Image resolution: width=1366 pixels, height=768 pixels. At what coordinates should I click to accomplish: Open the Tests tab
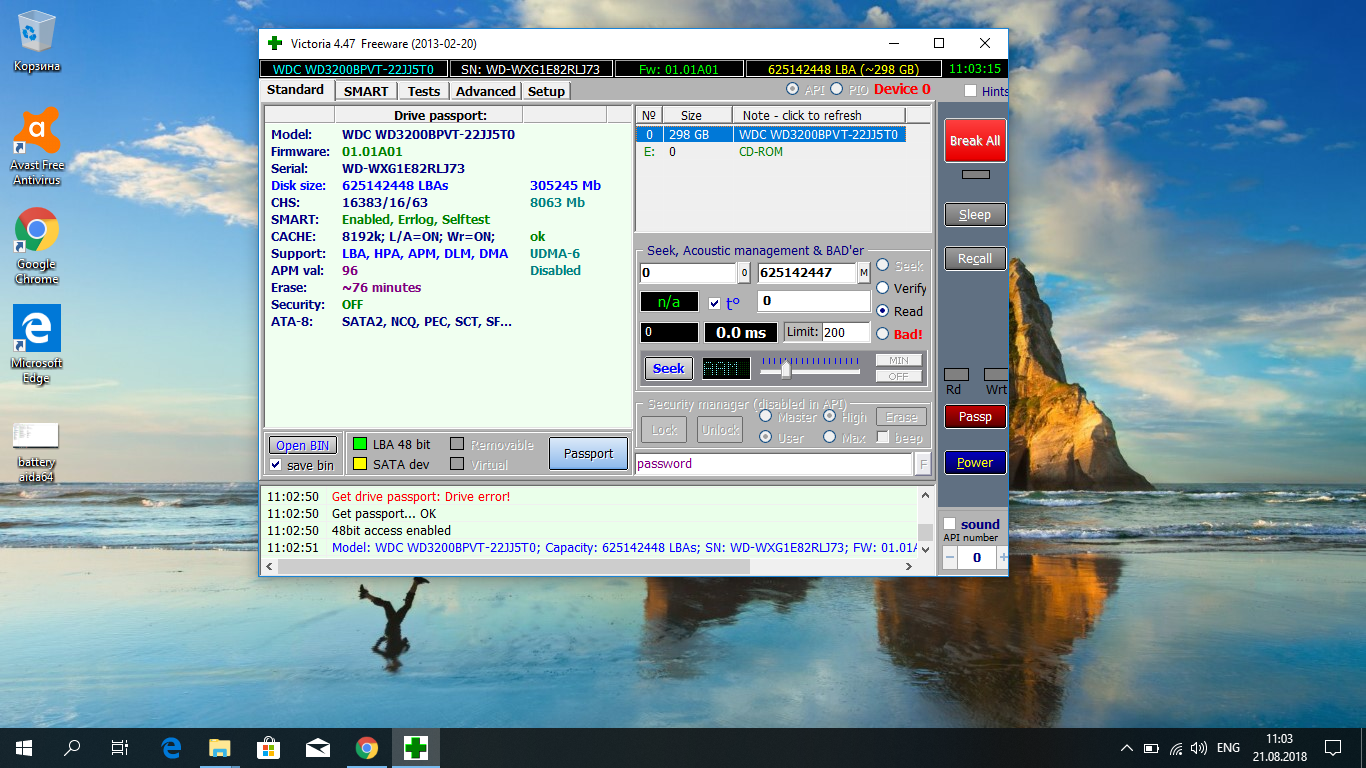point(424,91)
